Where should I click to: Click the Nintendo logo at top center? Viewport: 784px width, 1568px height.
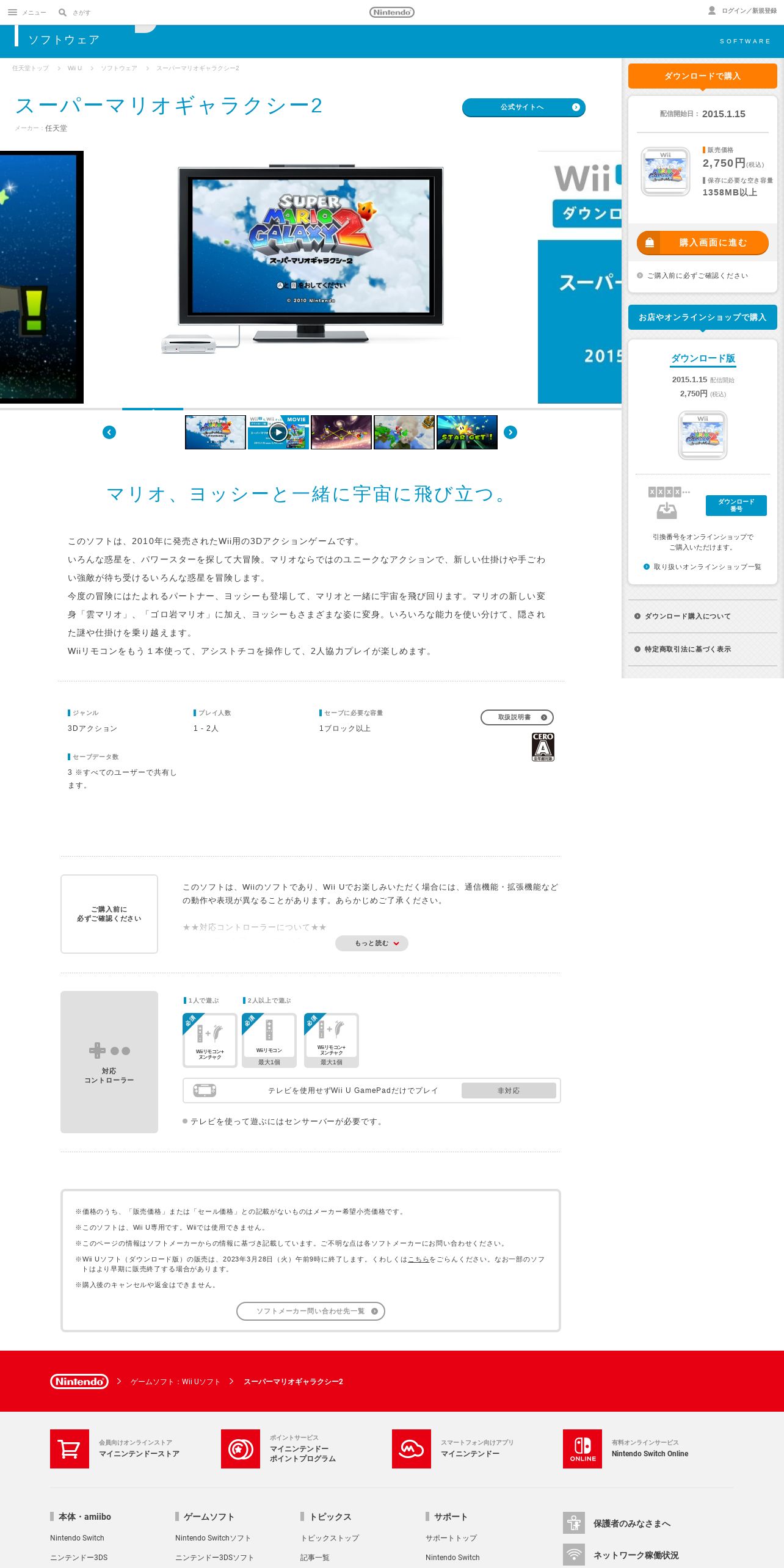pos(392,12)
